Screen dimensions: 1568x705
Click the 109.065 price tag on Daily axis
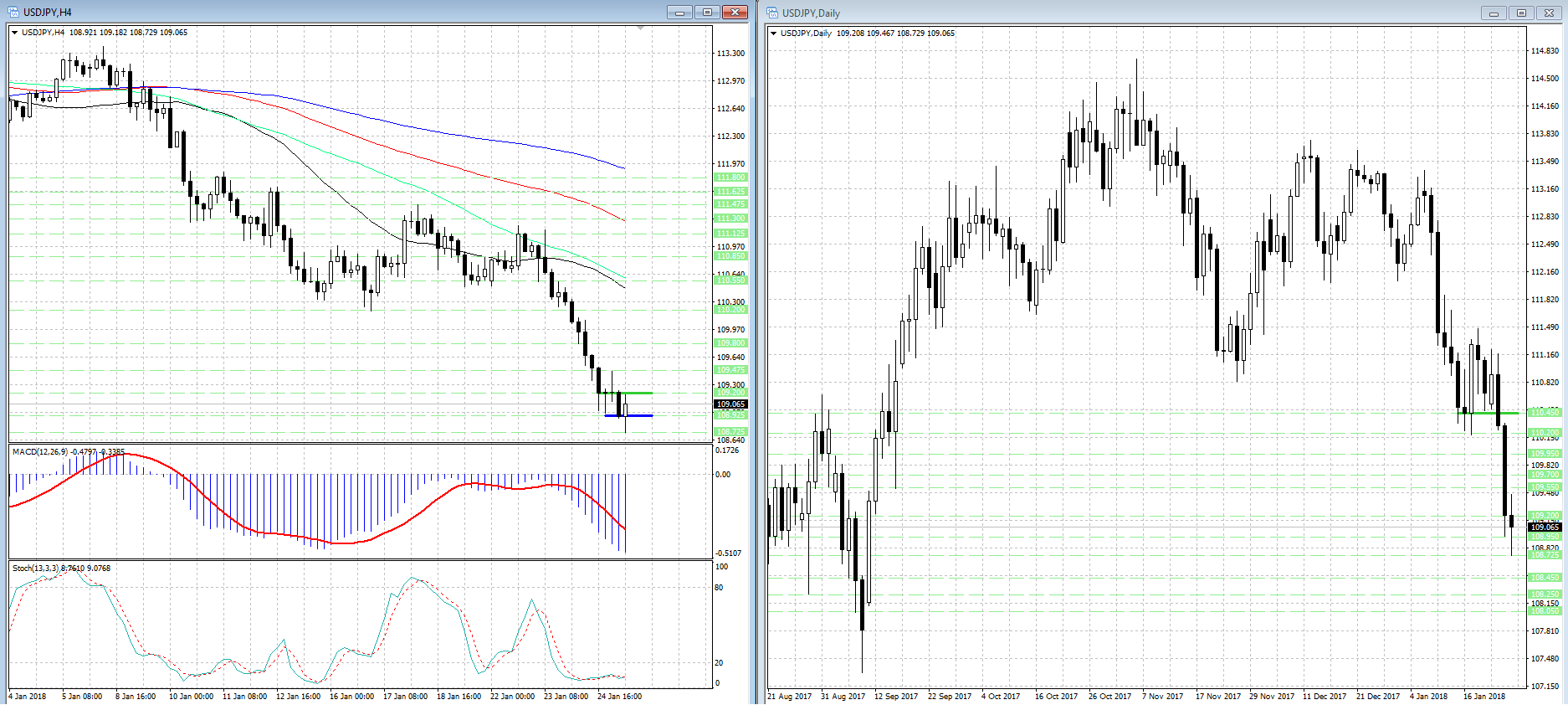[x=1545, y=527]
